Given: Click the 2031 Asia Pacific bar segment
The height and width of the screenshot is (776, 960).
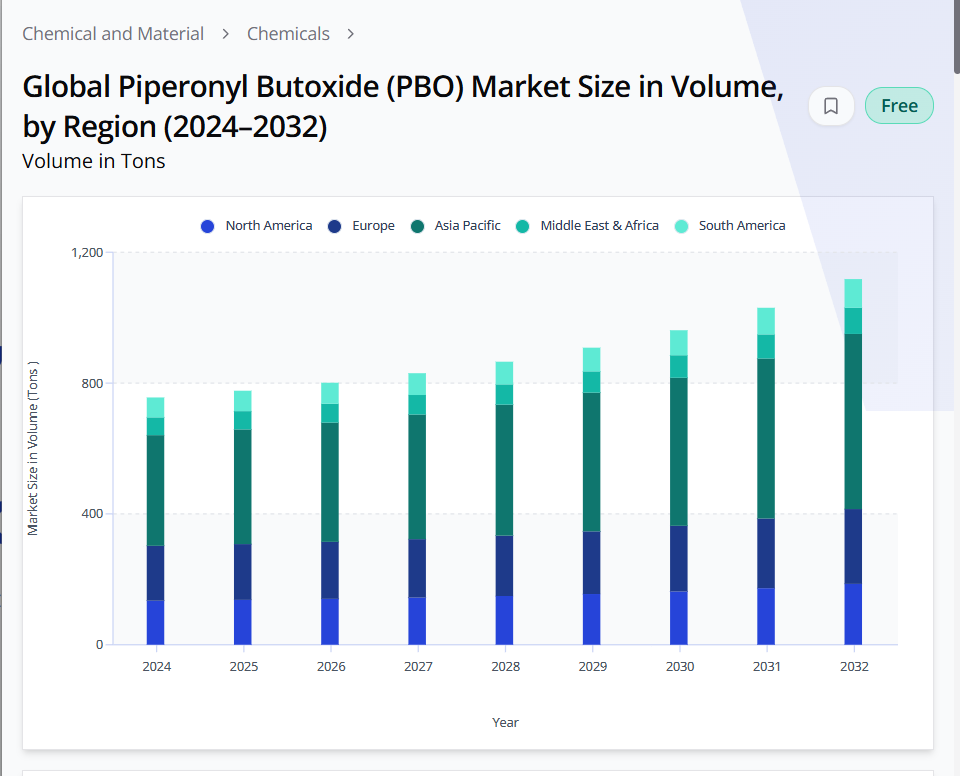Looking at the screenshot, I should (766, 438).
